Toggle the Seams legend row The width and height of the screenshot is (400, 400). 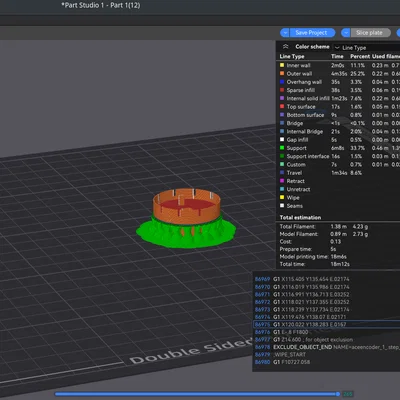pyautogui.click(x=338, y=206)
